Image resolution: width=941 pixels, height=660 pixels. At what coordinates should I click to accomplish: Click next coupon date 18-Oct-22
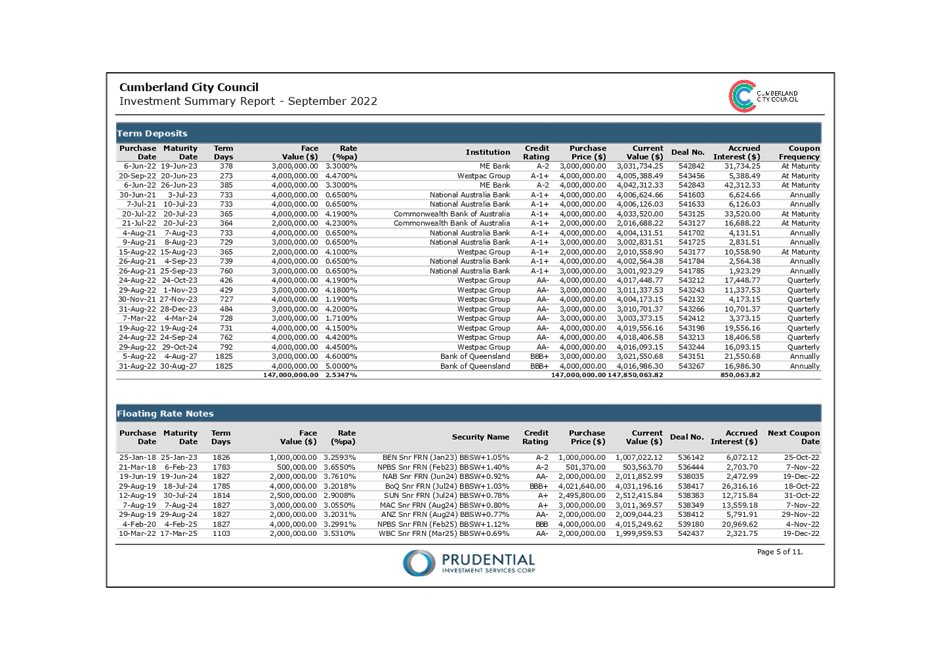[x=801, y=486]
